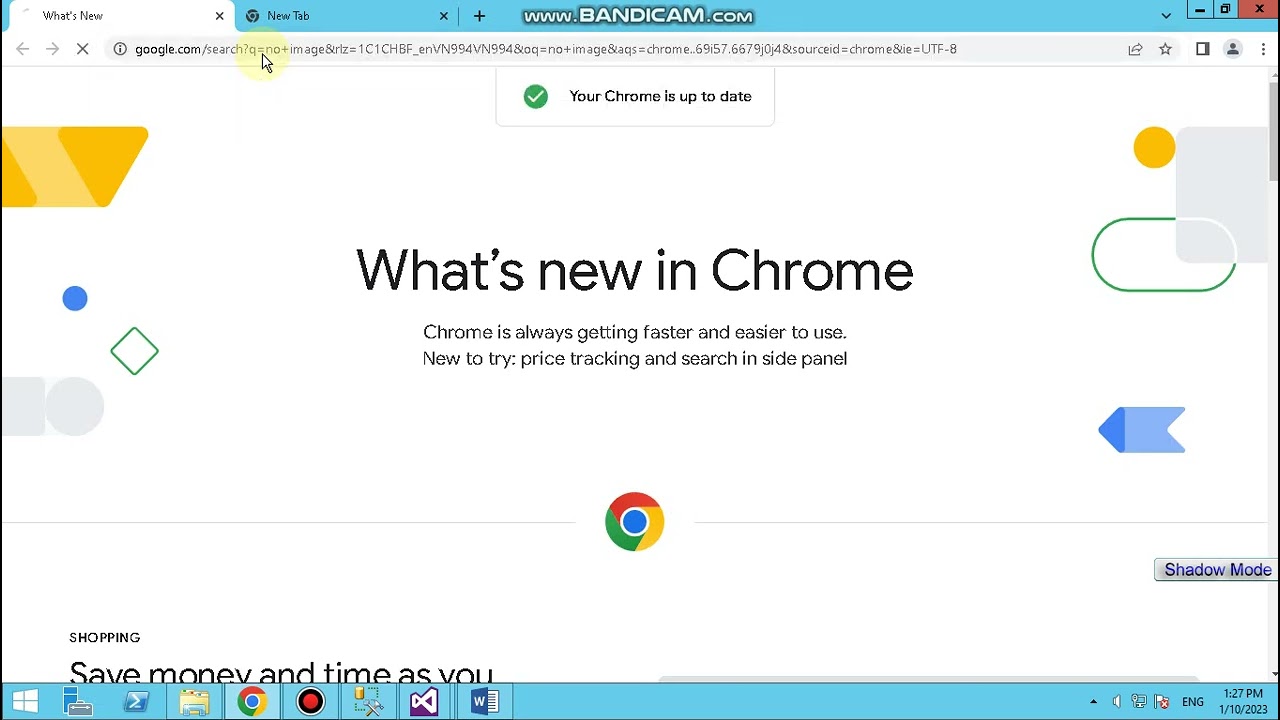Click the Shadow Mode button
Image resolution: width=1280 pixels, height=720 pixels.
(1217, 570)
